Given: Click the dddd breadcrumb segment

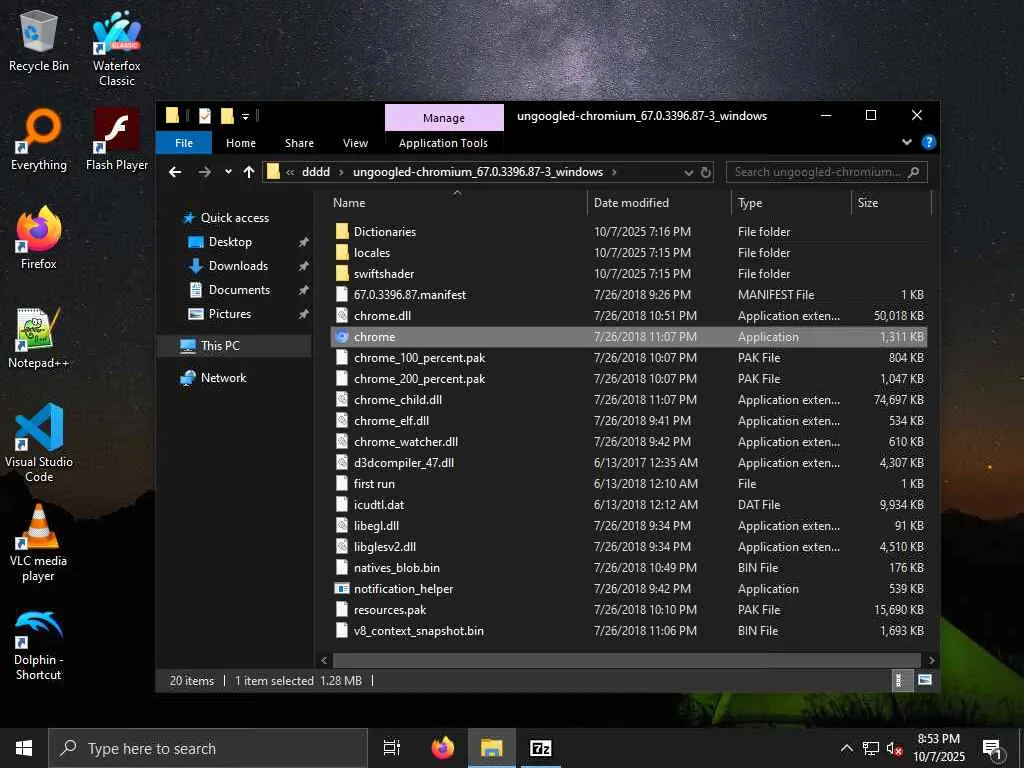Looking at the screenshot, I should (315, 172).
